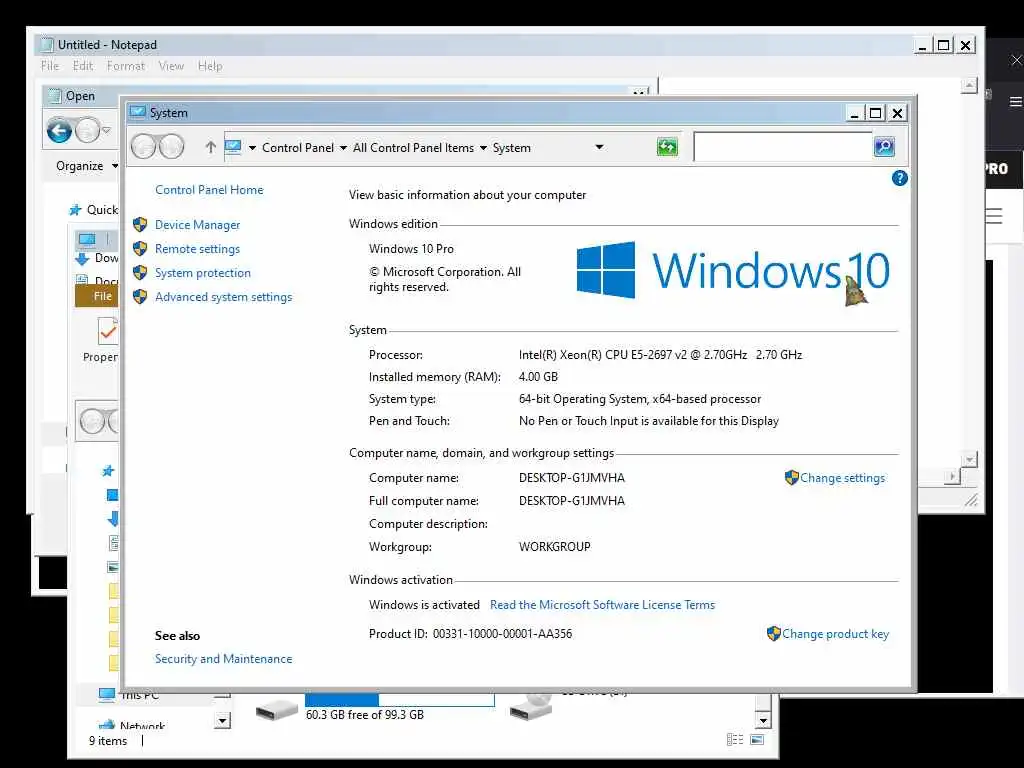Viewport: 1024px width, 768px height.
Task: Click the shield icon beside Remote settings
Action: pos(140,249)
